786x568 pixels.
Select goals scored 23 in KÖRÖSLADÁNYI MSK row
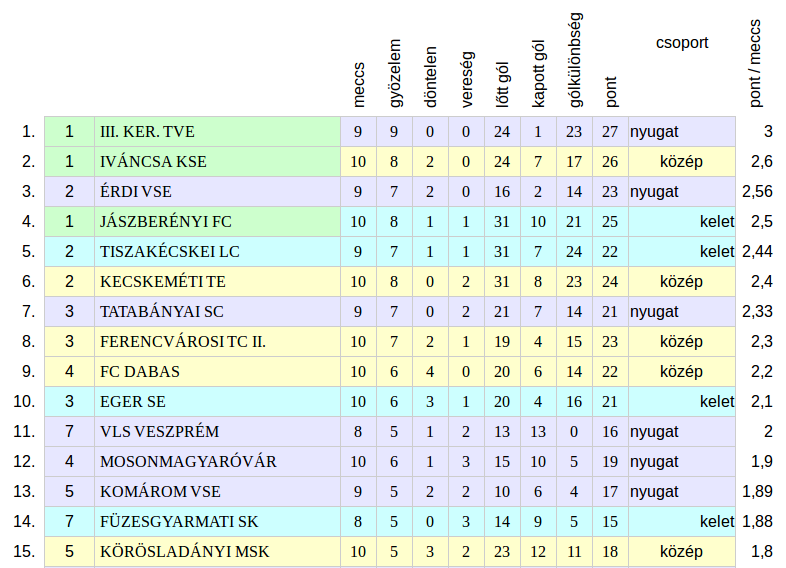click(x=502, y=551)
